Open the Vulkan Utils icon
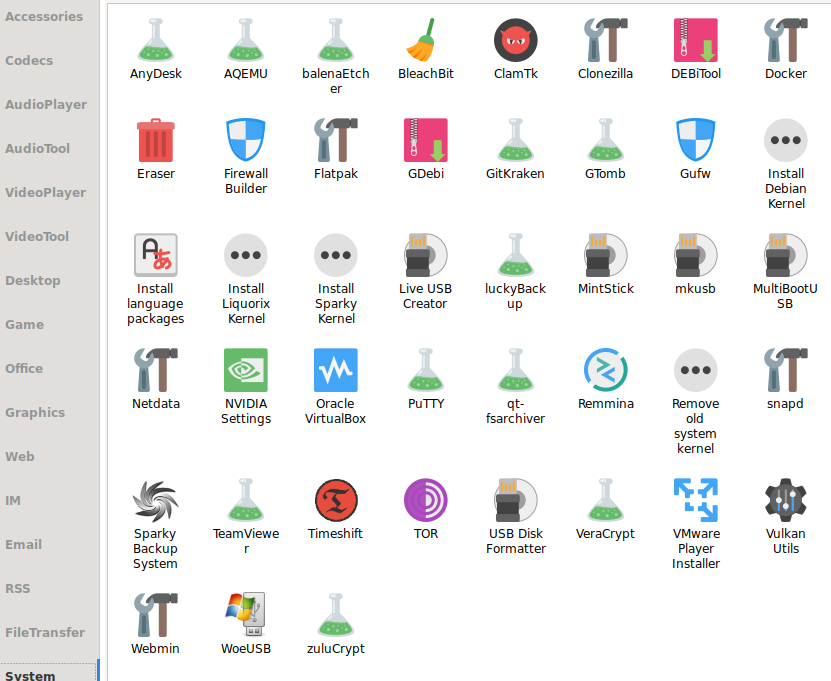This screenshot has width=831, height=681. [x=786, y=500]
